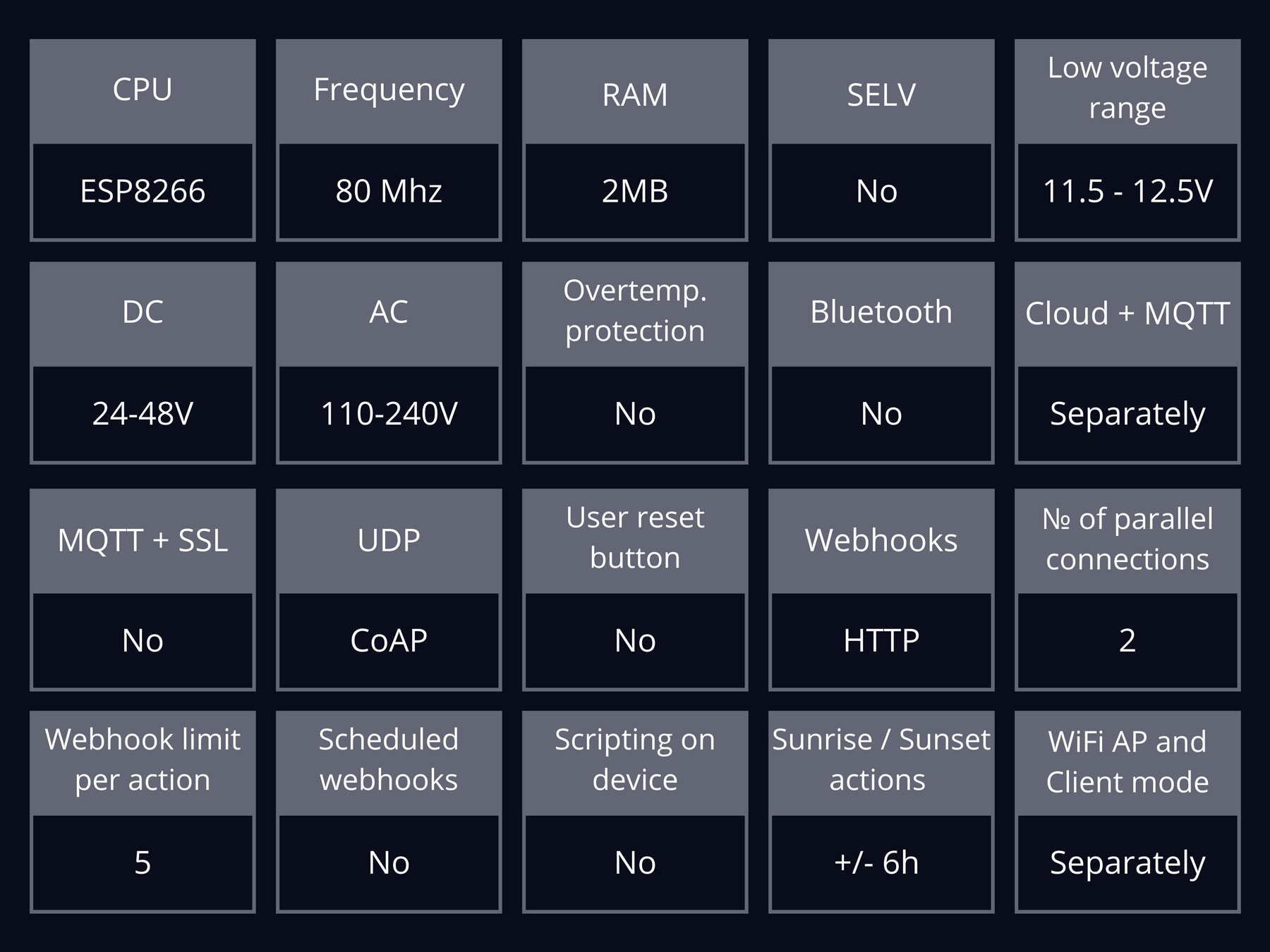Viewport: 1270px width, 952px height.
Task: Select the Scheduled webhooks header
Action: pos(389,762)
